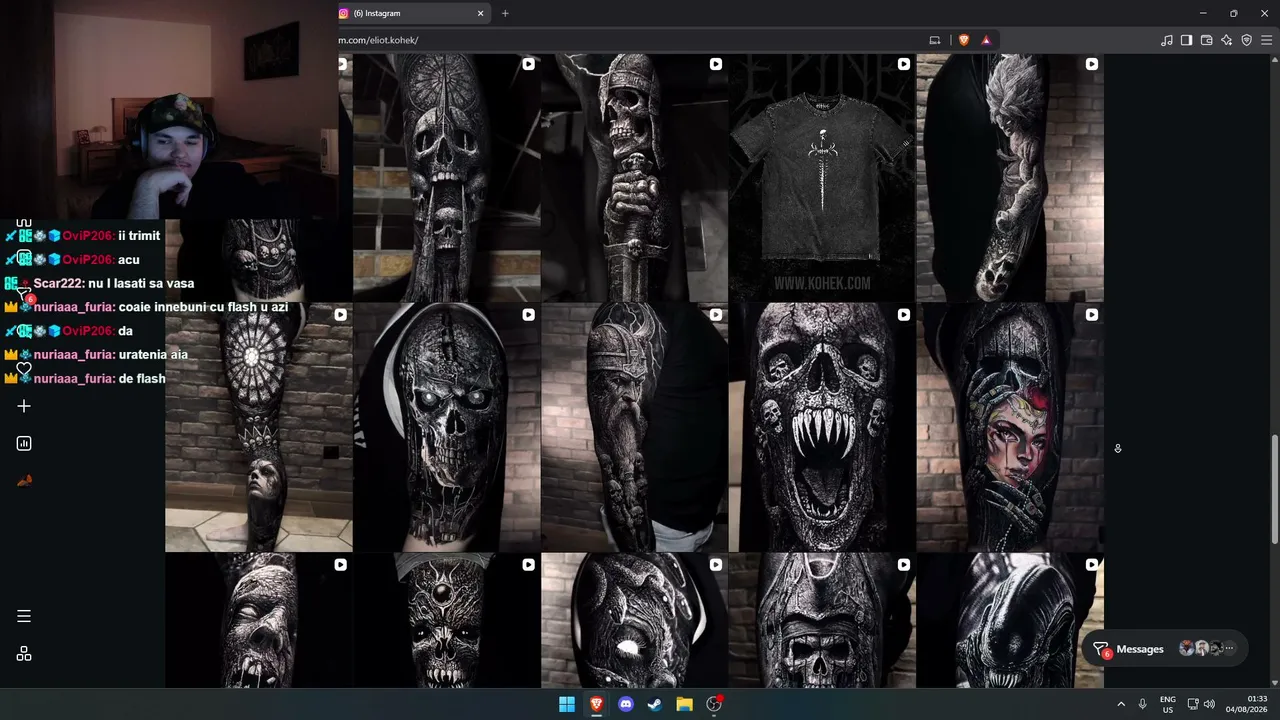This screenshot has width=1280, height=720.
Task: Open the colored woman face tattoo reel
Action: (1010, 428)
